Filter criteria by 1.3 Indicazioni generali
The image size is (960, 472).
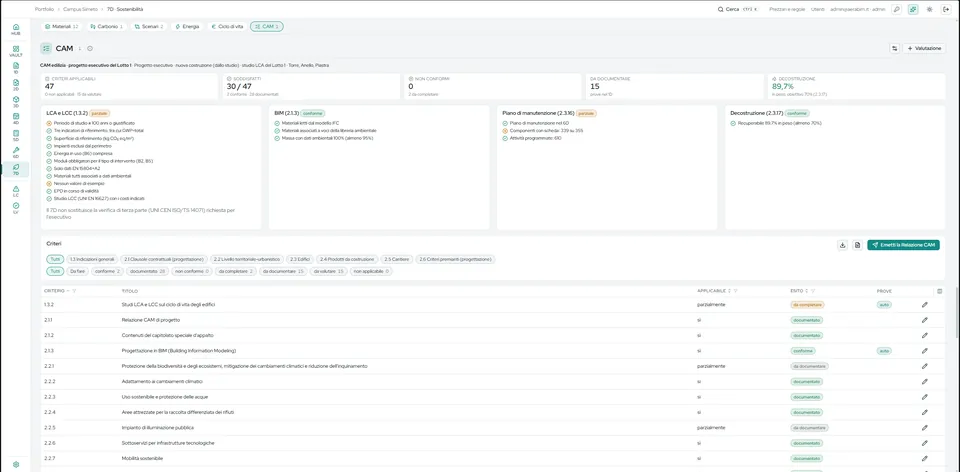click(x=92, y=260)
